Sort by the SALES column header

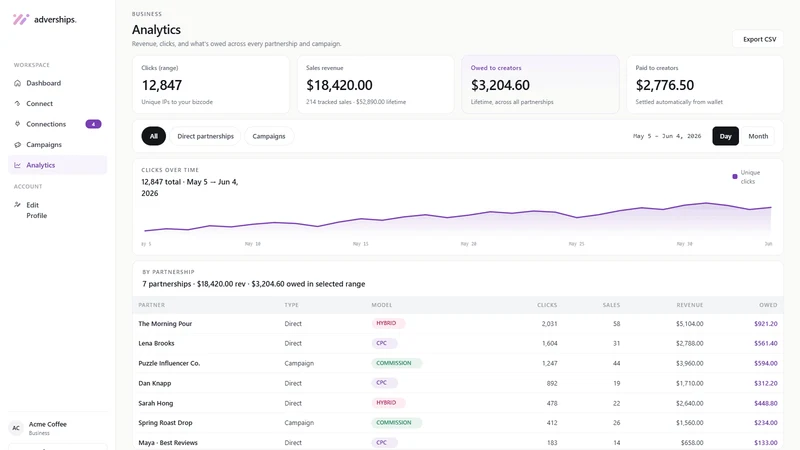coord(611,305)
